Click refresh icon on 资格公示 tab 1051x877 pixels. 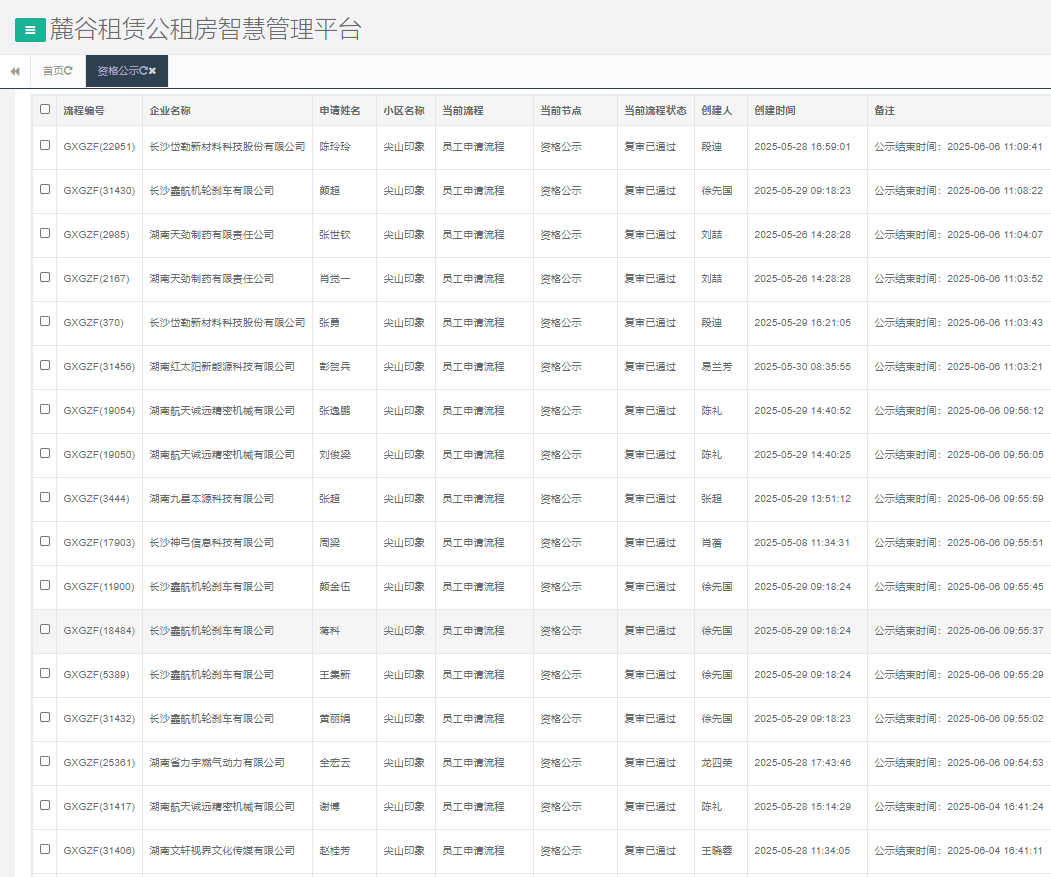[143, 71]
